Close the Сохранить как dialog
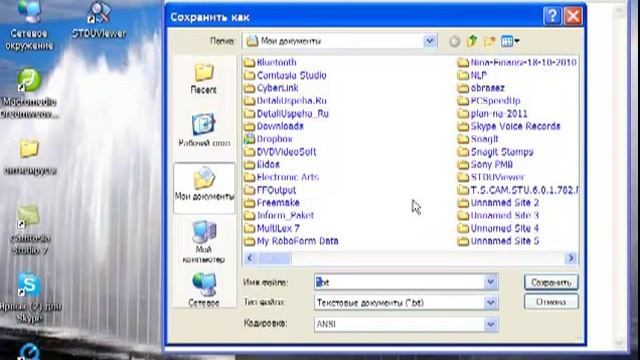This screenshot has height=360, width=640. click(x=573, y=16)
